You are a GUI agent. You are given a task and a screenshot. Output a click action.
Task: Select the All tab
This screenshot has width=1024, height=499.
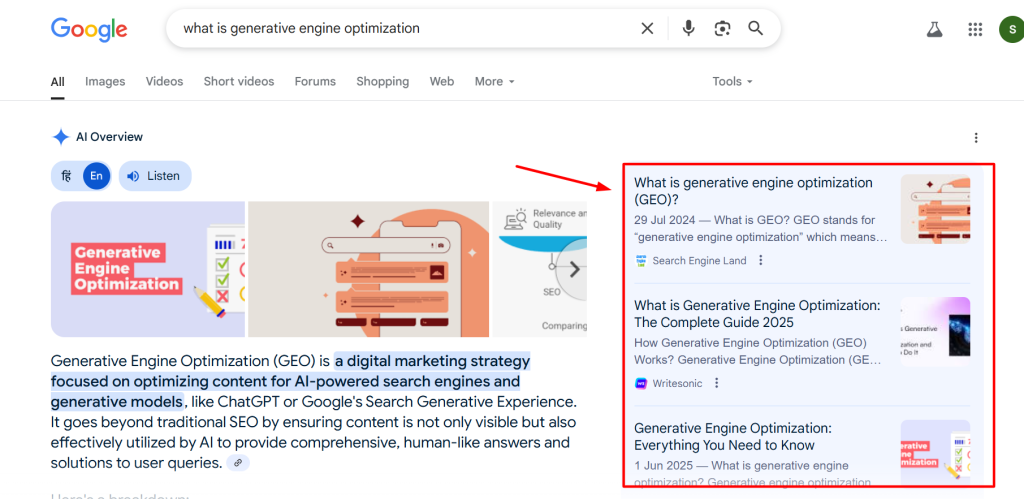click(x=57, y=82)
